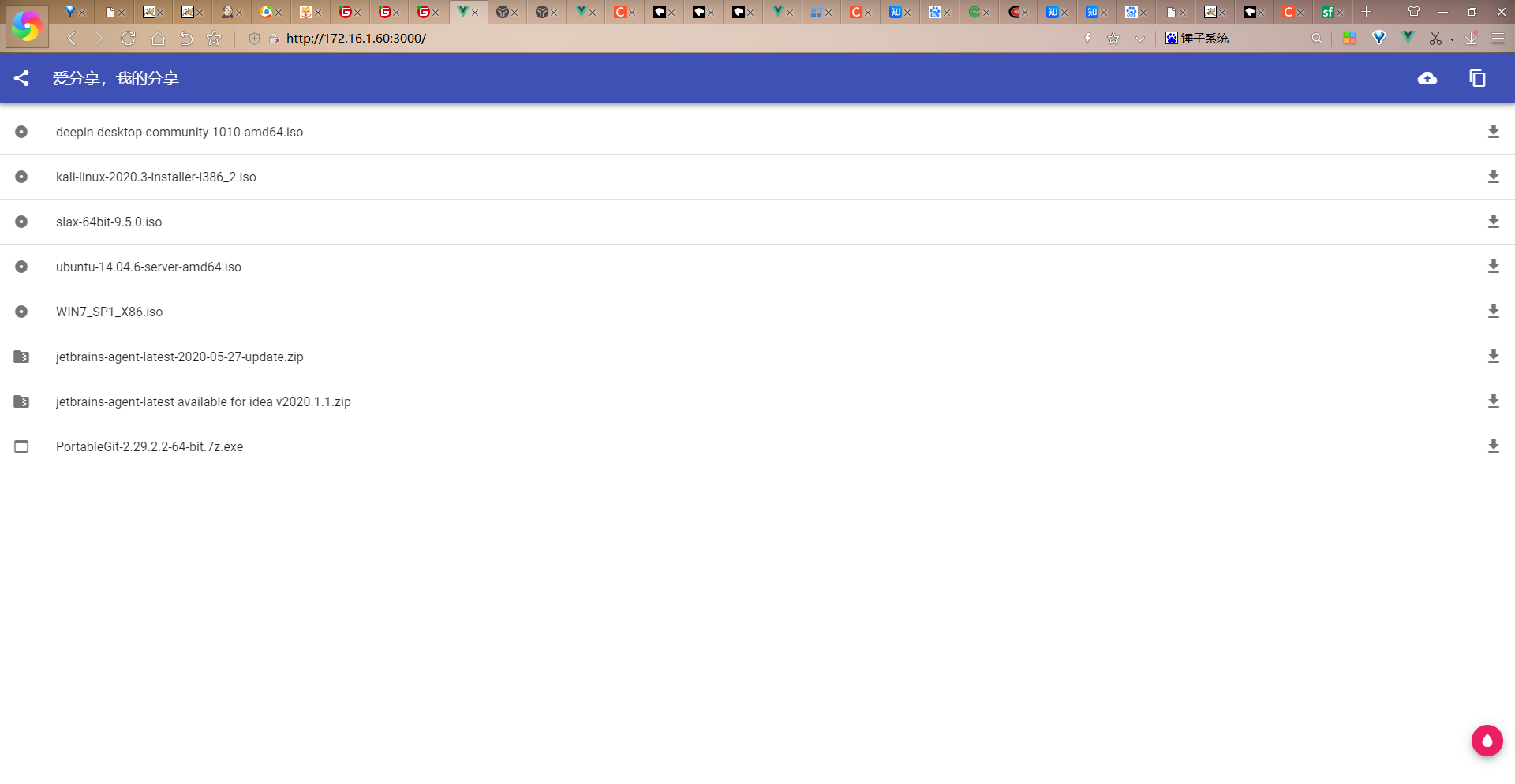
Task: Click the disc icon beside the slax iso
Action: (x=21, y=222)
